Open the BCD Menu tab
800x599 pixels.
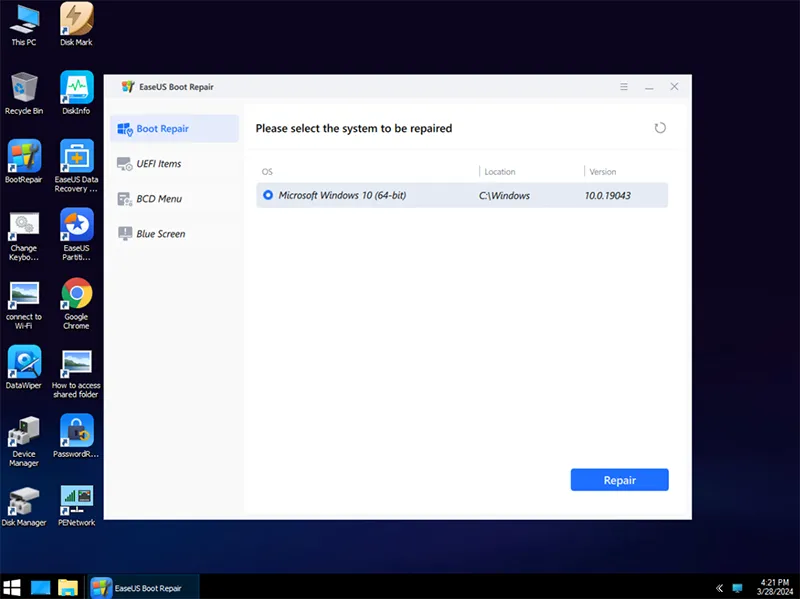174,199
